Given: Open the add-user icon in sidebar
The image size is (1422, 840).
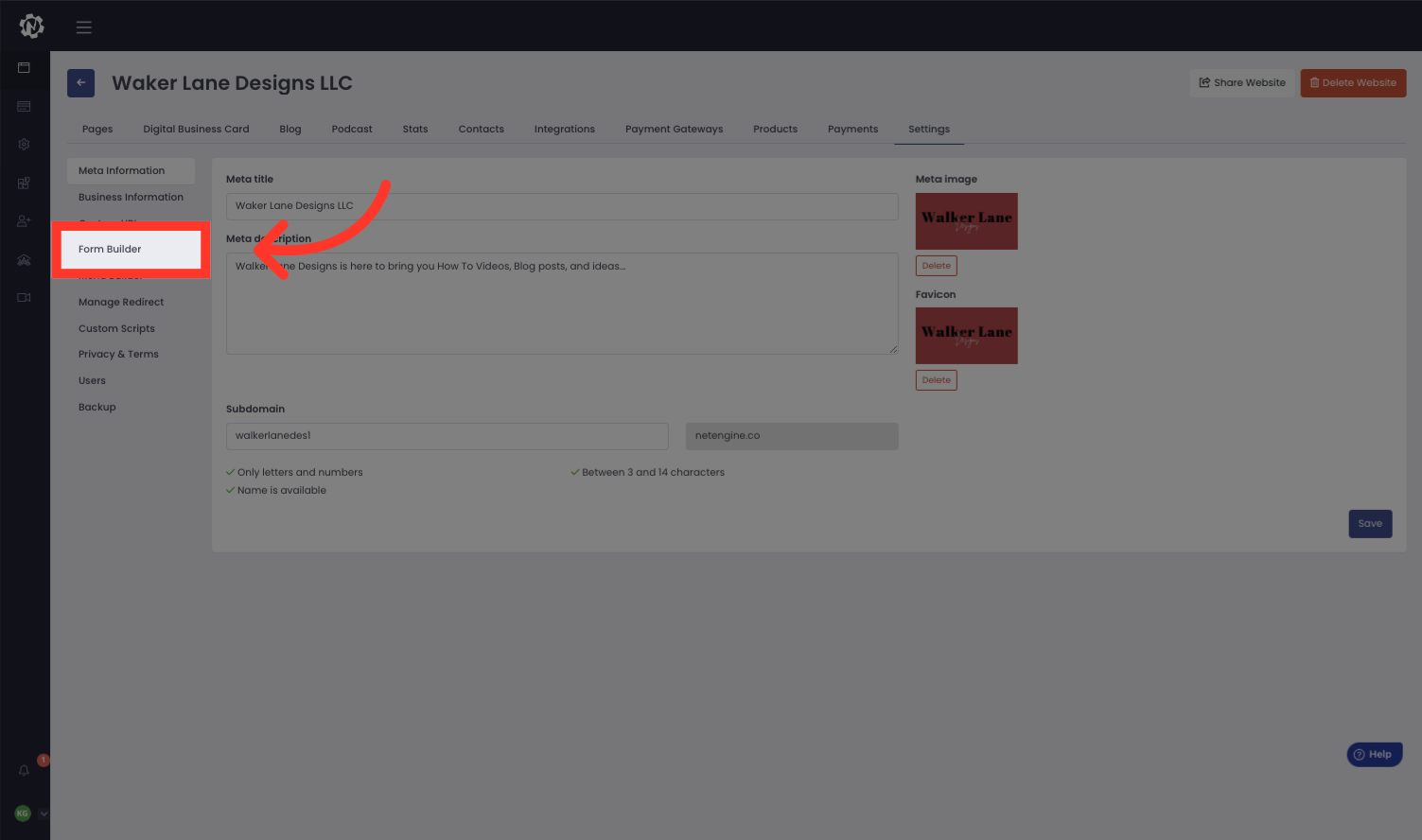Looking at the screenshot, I should point(24,221).
